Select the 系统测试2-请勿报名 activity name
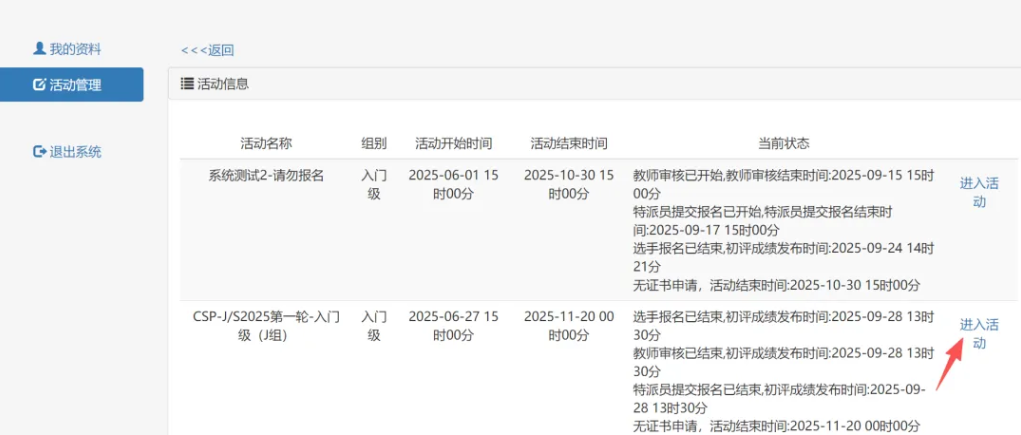The height and width of the screenshot is (435, 1021). pos(266,175)
